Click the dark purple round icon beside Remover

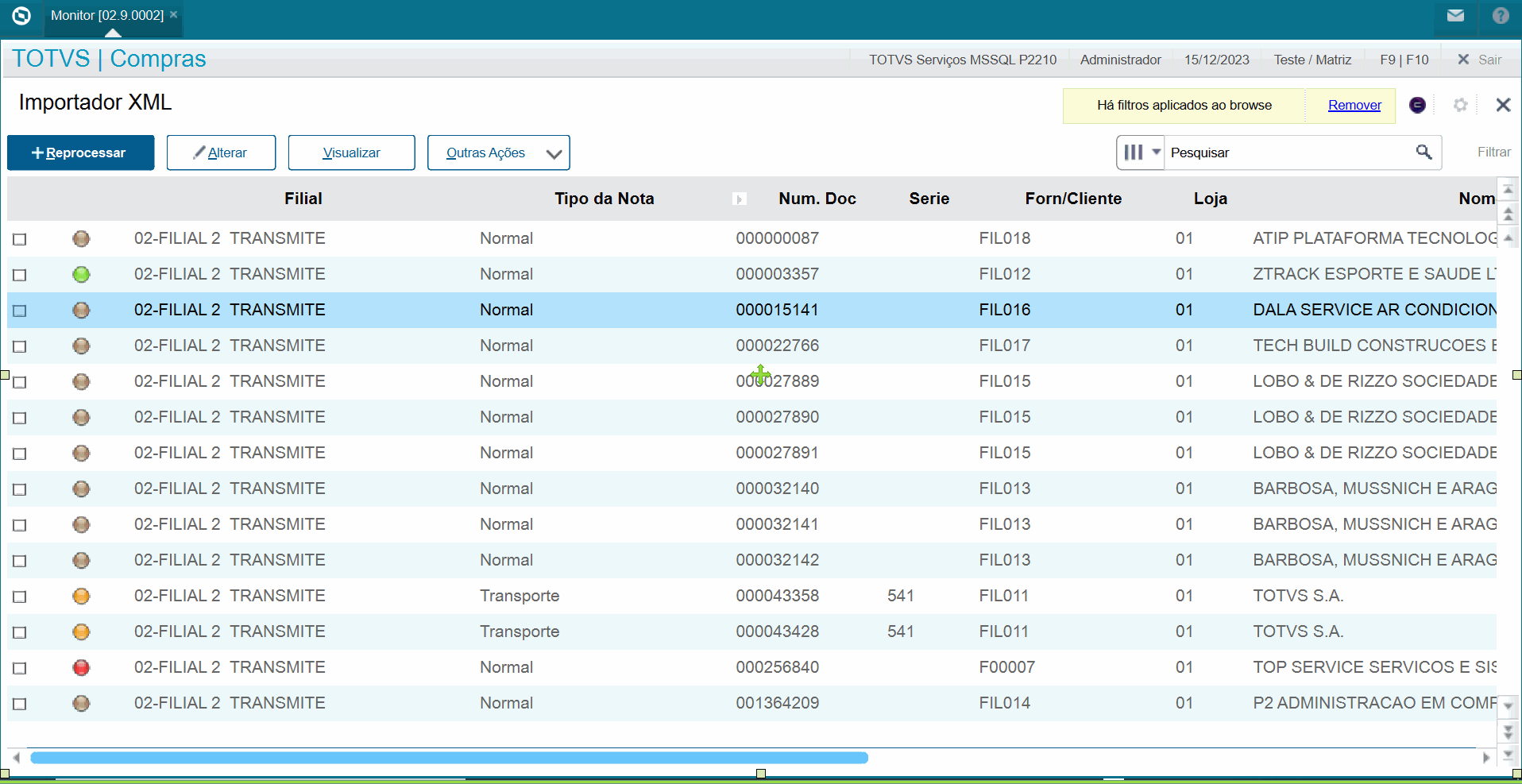(1417, 105)
